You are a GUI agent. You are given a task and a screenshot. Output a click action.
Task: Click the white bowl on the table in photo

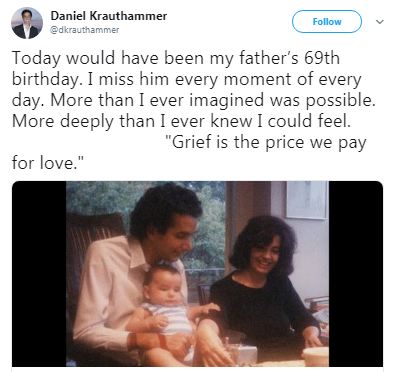315,357
